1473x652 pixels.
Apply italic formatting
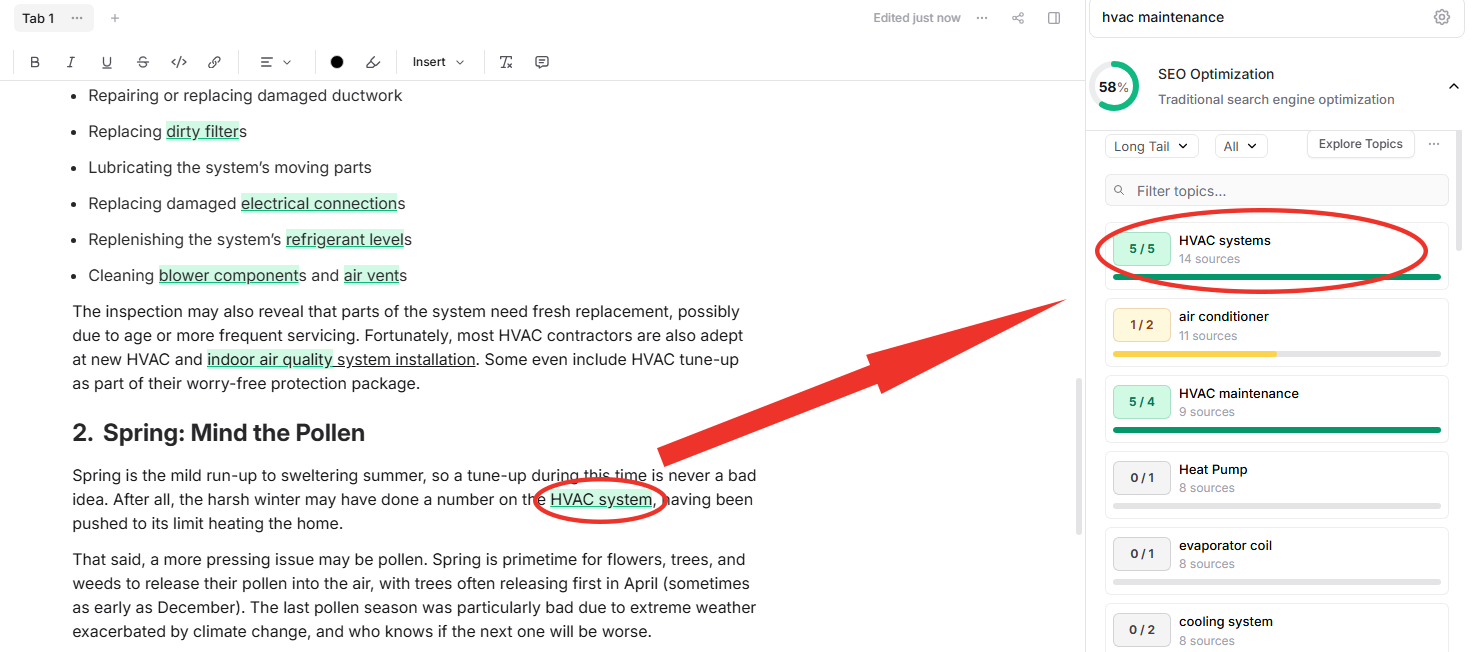[x=71, y=62]
